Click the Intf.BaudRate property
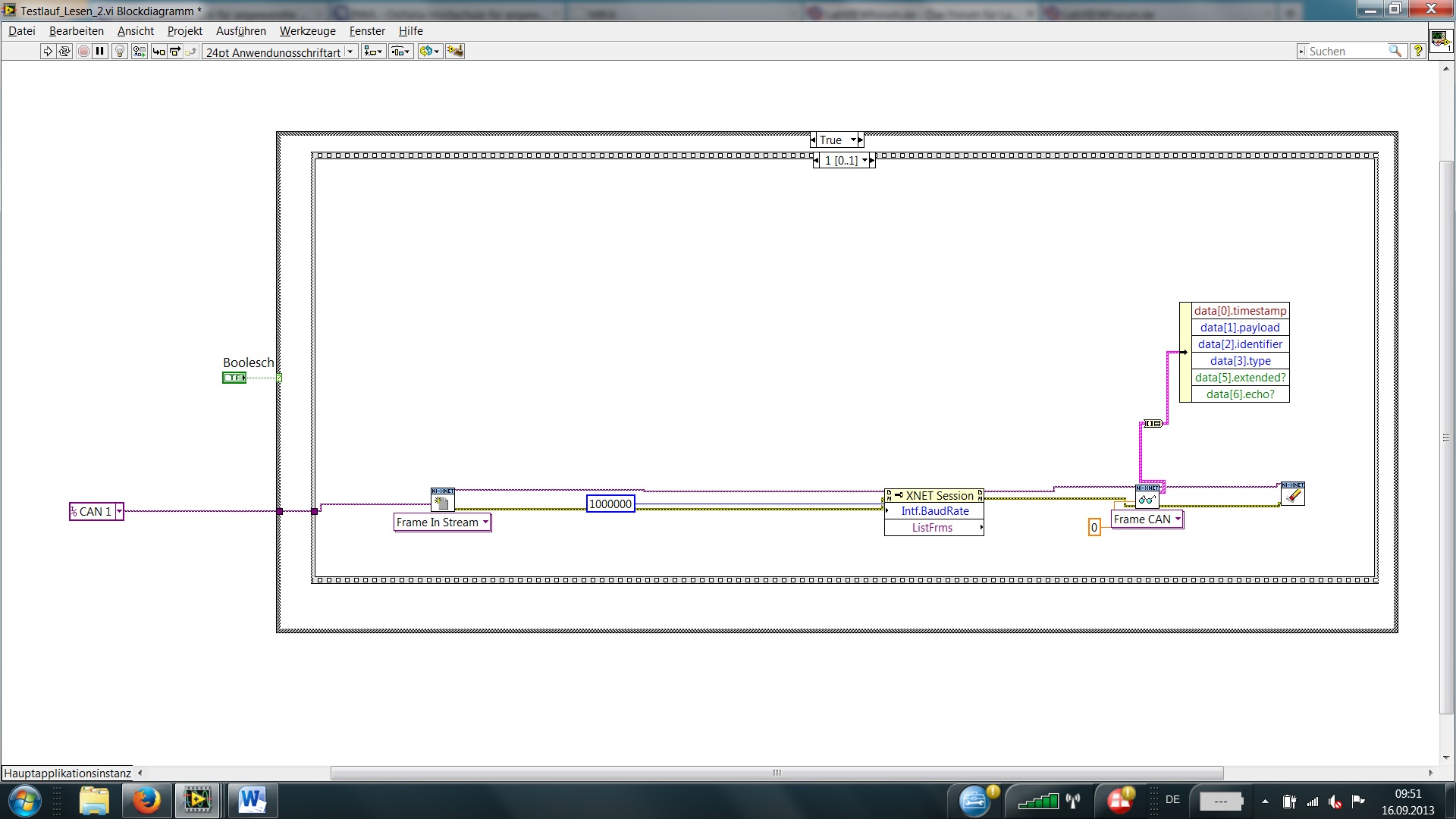This screenshot has width=1456, height=819. coord(934,512)
